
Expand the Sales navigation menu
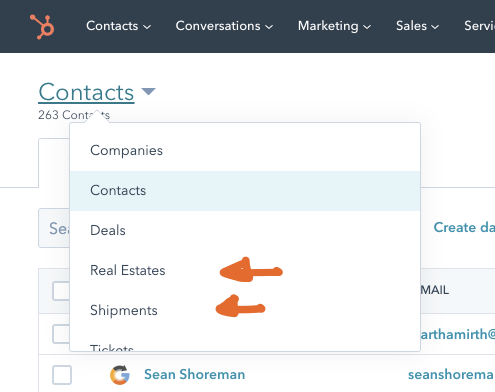point(417,26)
